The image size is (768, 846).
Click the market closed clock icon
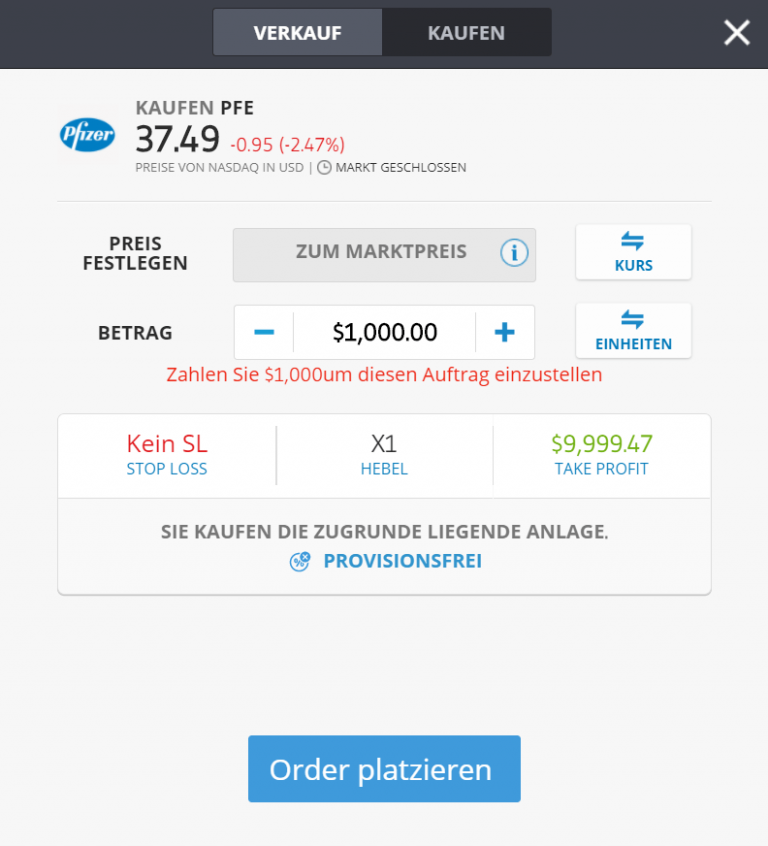tap(324, 168)
